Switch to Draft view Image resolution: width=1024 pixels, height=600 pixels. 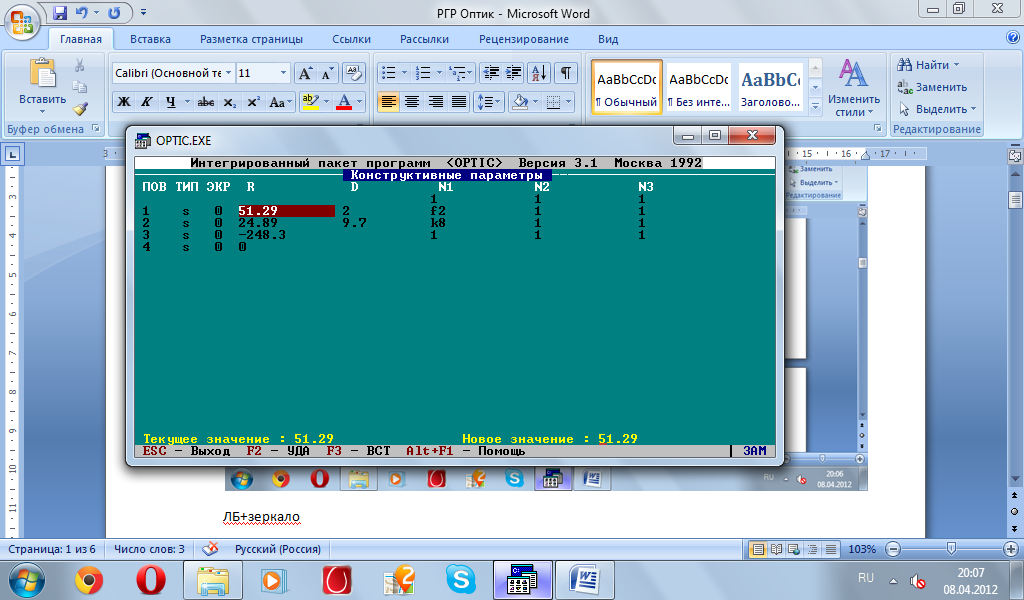[x=831, y=549]
